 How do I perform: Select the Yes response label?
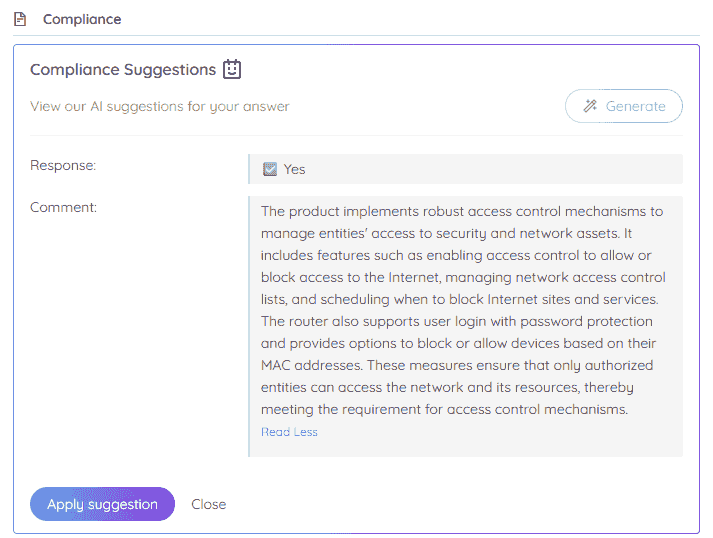[x=294, y=169]
